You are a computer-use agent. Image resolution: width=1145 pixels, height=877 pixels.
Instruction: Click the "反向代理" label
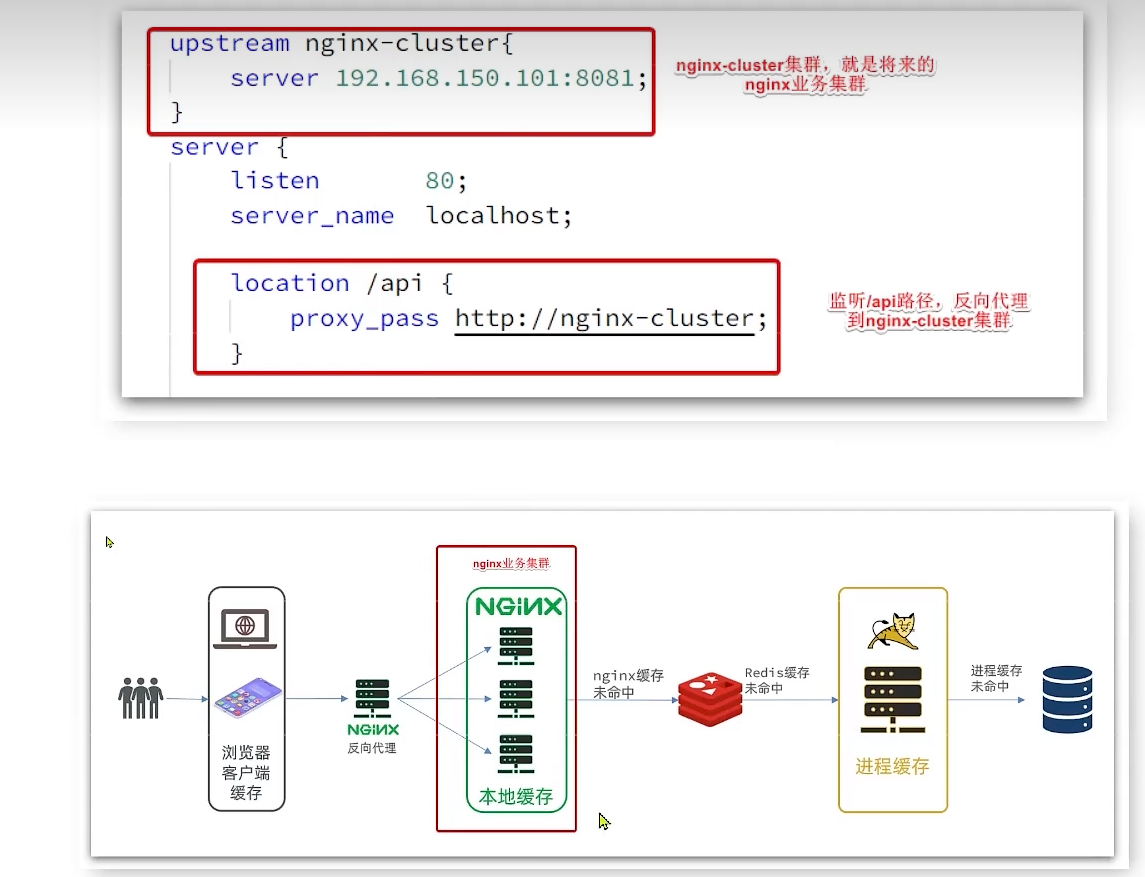[x=372, y=748]
